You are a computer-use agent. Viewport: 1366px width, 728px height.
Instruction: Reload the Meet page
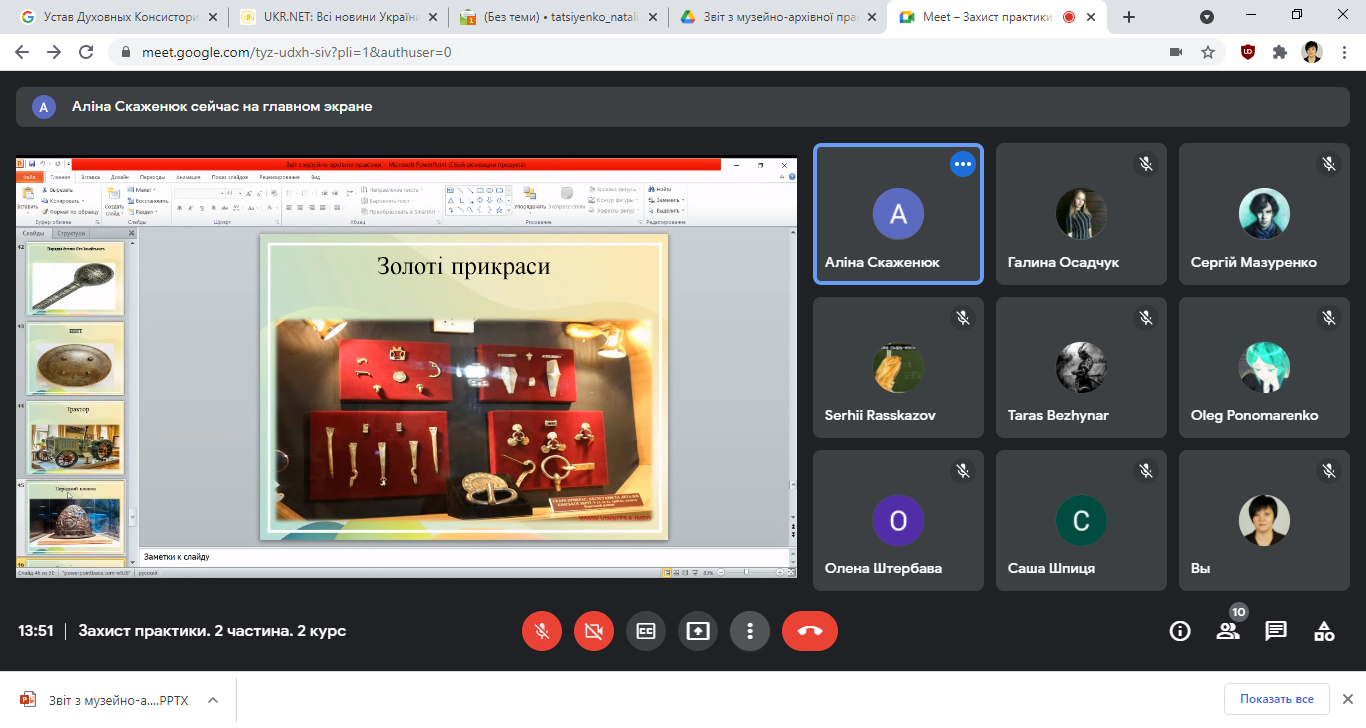(x=86, y=52)
